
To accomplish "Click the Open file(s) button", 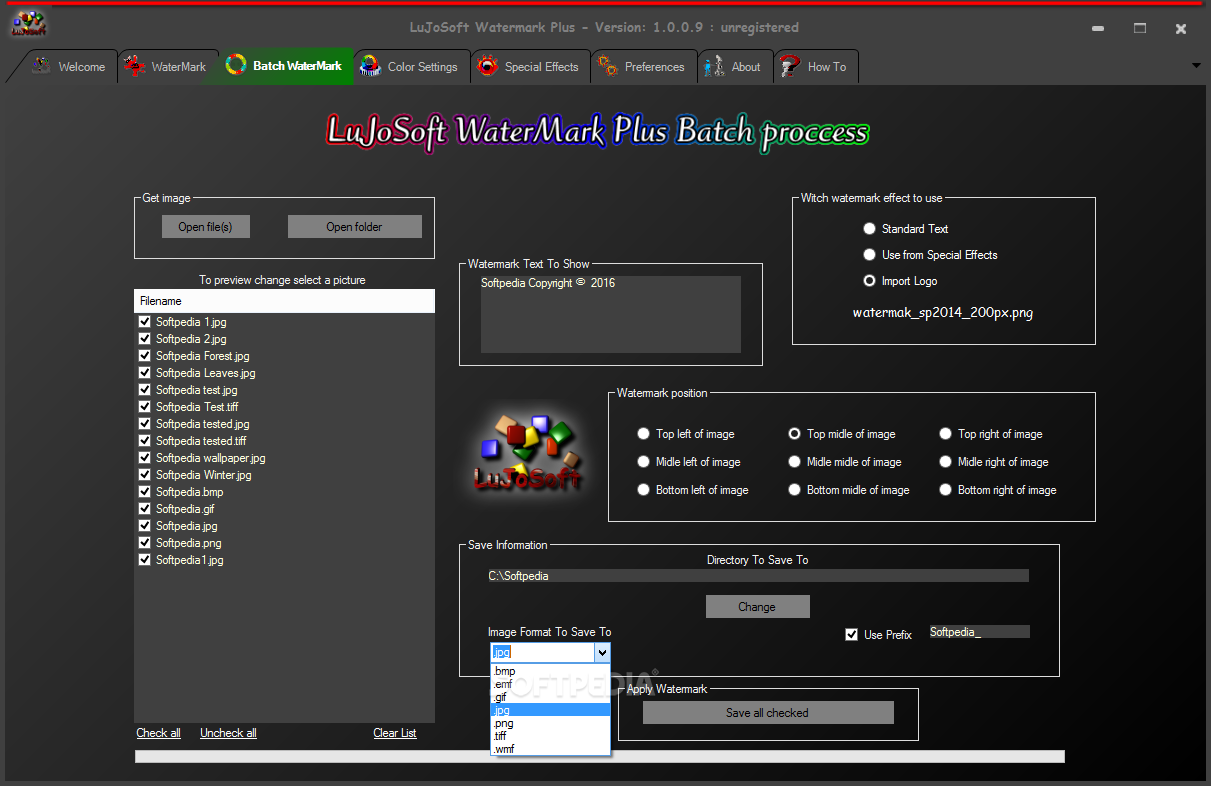I will pyautogui.click(x=206, y=227).
